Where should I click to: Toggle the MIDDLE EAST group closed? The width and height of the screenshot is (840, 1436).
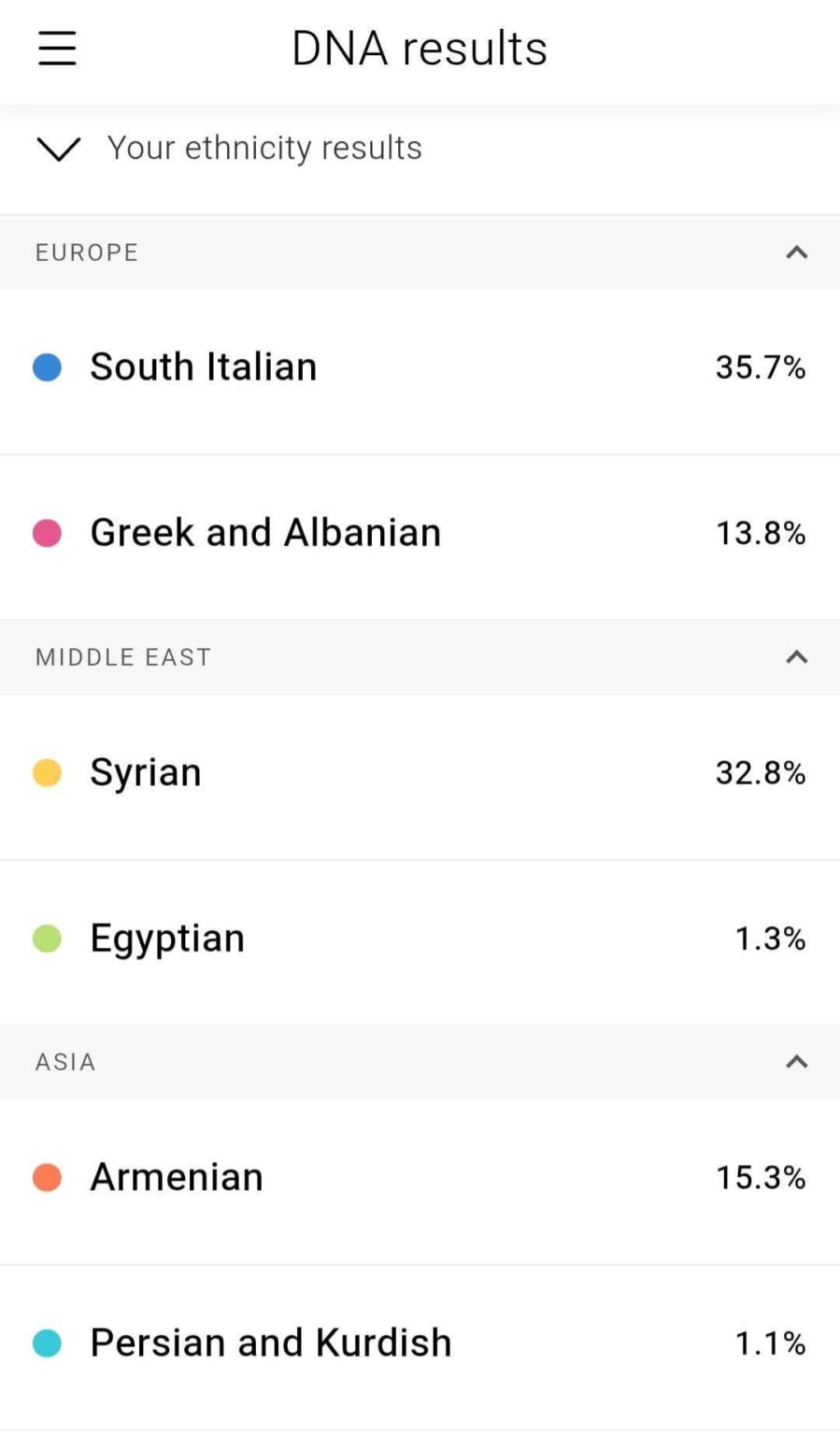[796, 657]
